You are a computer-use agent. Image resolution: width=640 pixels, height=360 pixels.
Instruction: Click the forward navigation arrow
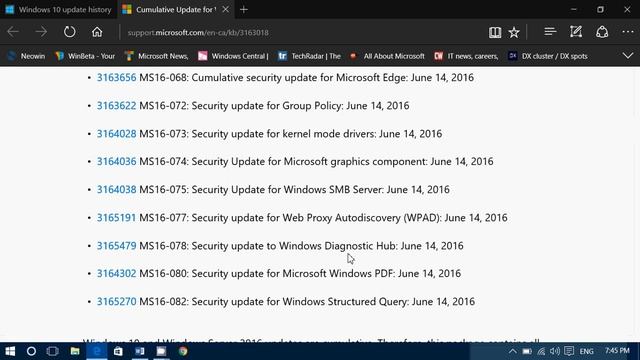click(x=41, y=32)
